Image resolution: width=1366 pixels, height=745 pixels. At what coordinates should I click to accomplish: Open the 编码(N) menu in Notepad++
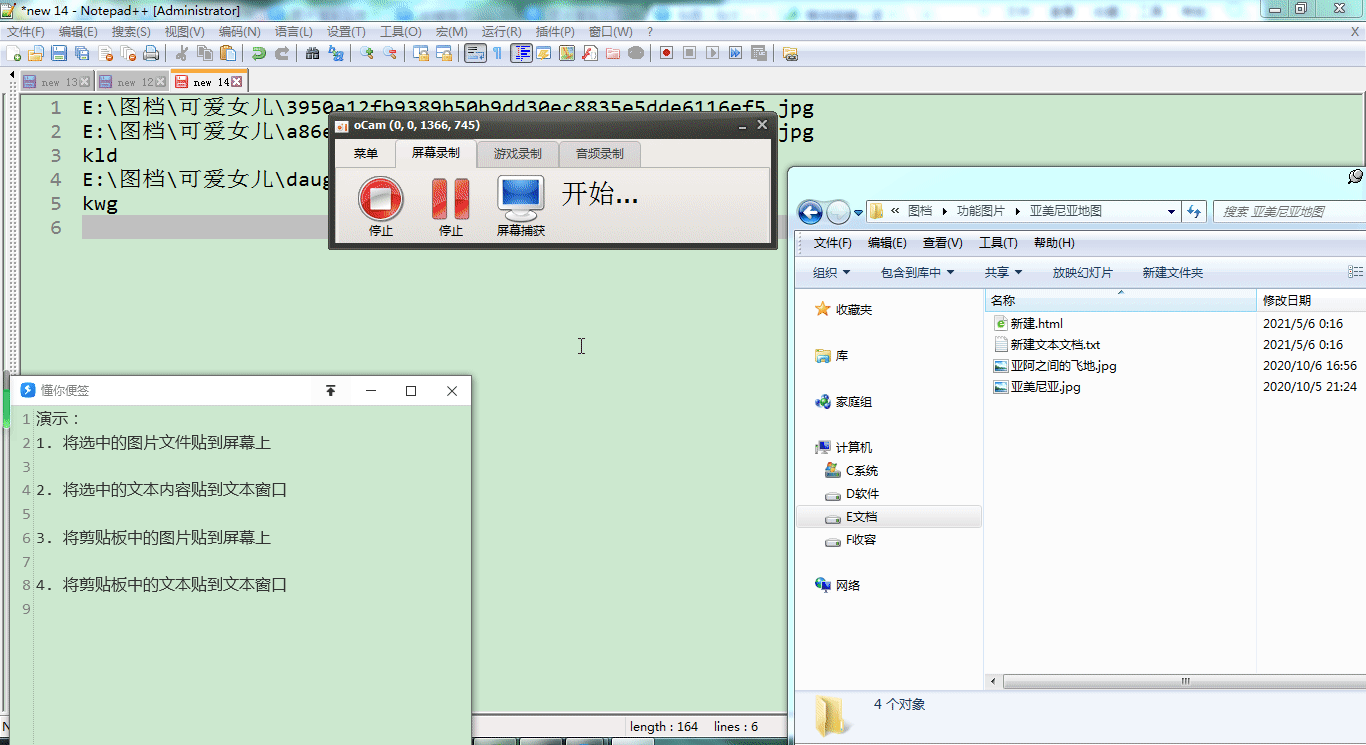pyautogui.click(x=239, y=32)
